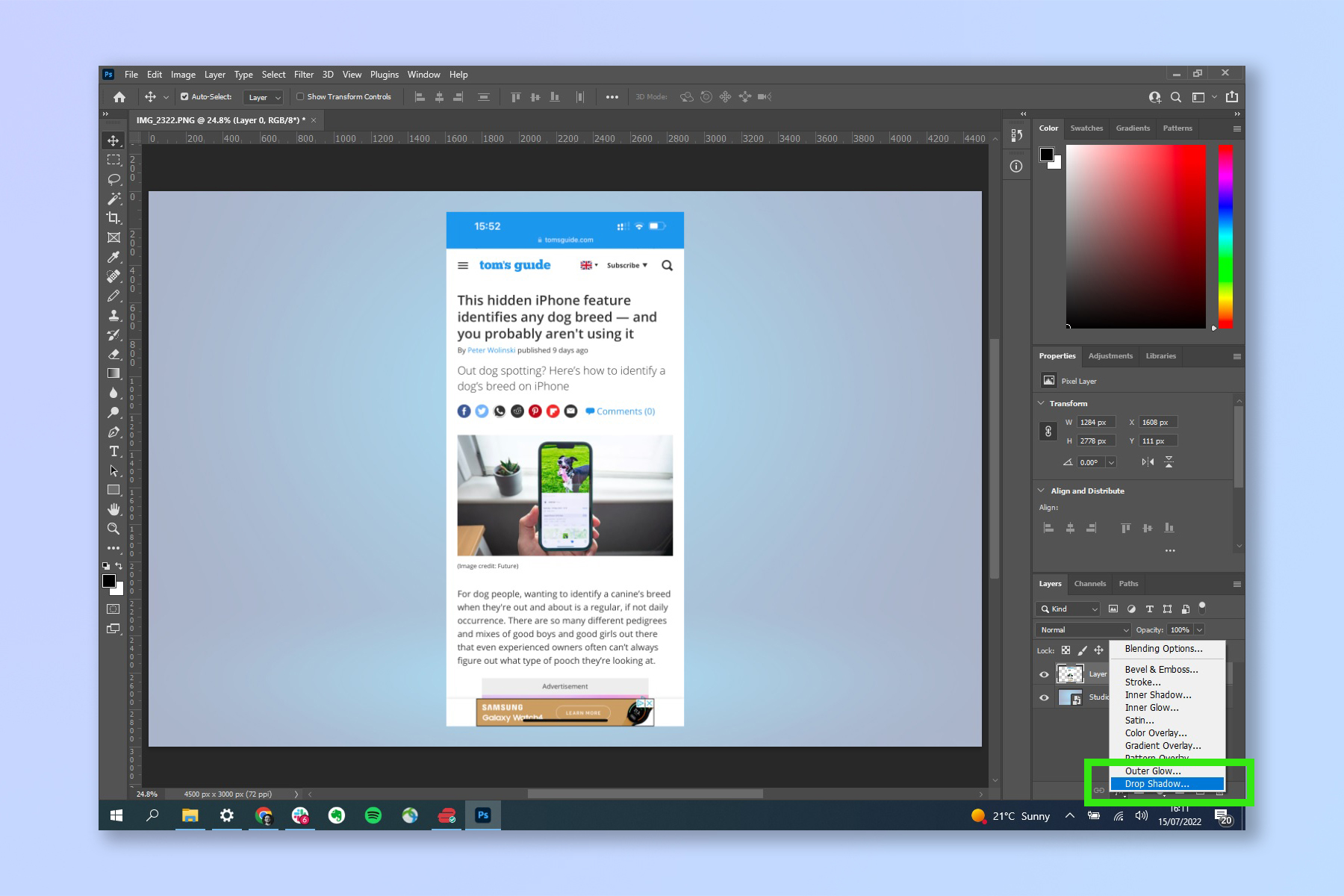
Task: Toggle the width-height link constraint
Action: 1048,432
